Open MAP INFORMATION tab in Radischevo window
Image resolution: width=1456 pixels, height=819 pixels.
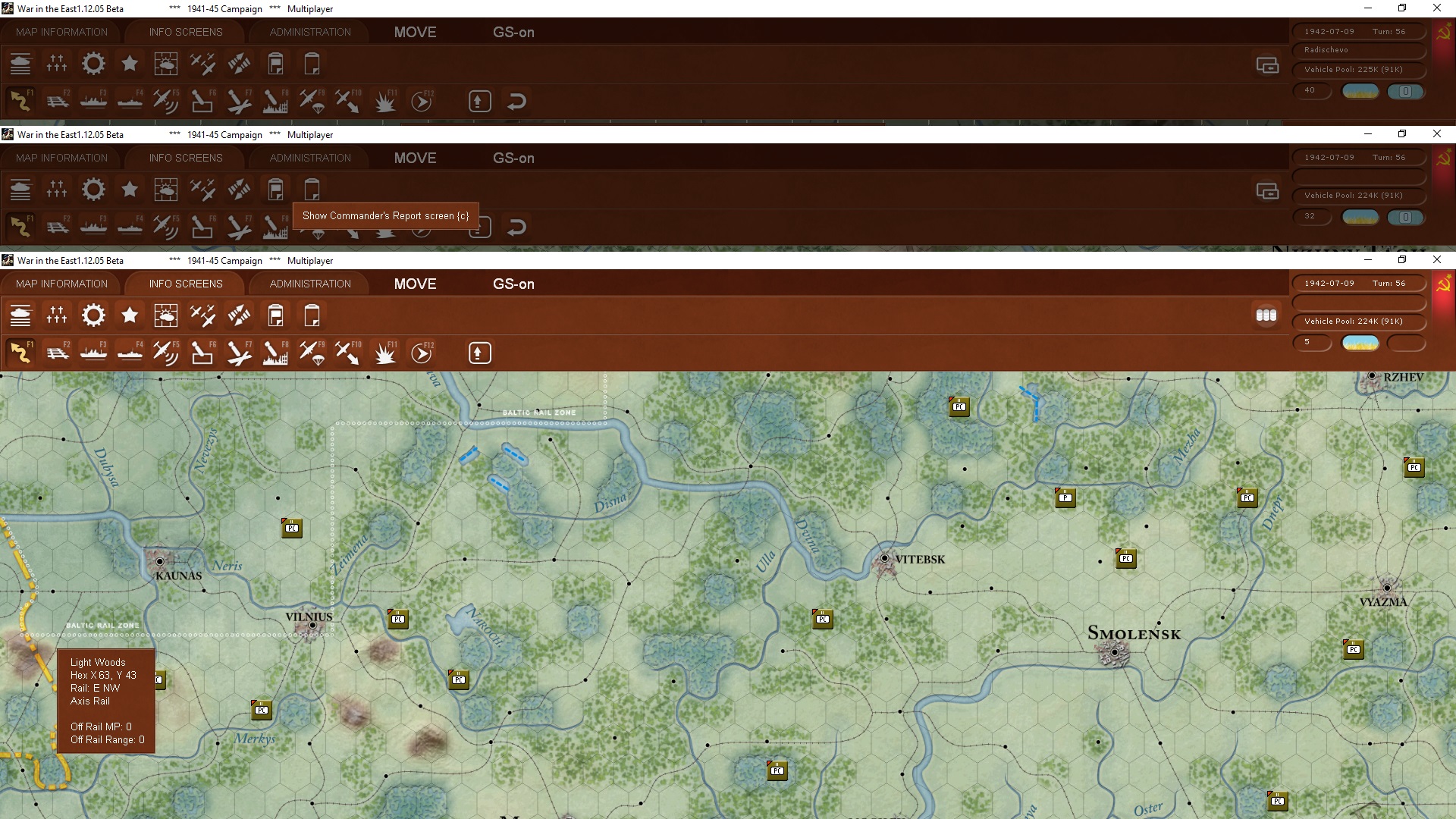tap(61, 32)
